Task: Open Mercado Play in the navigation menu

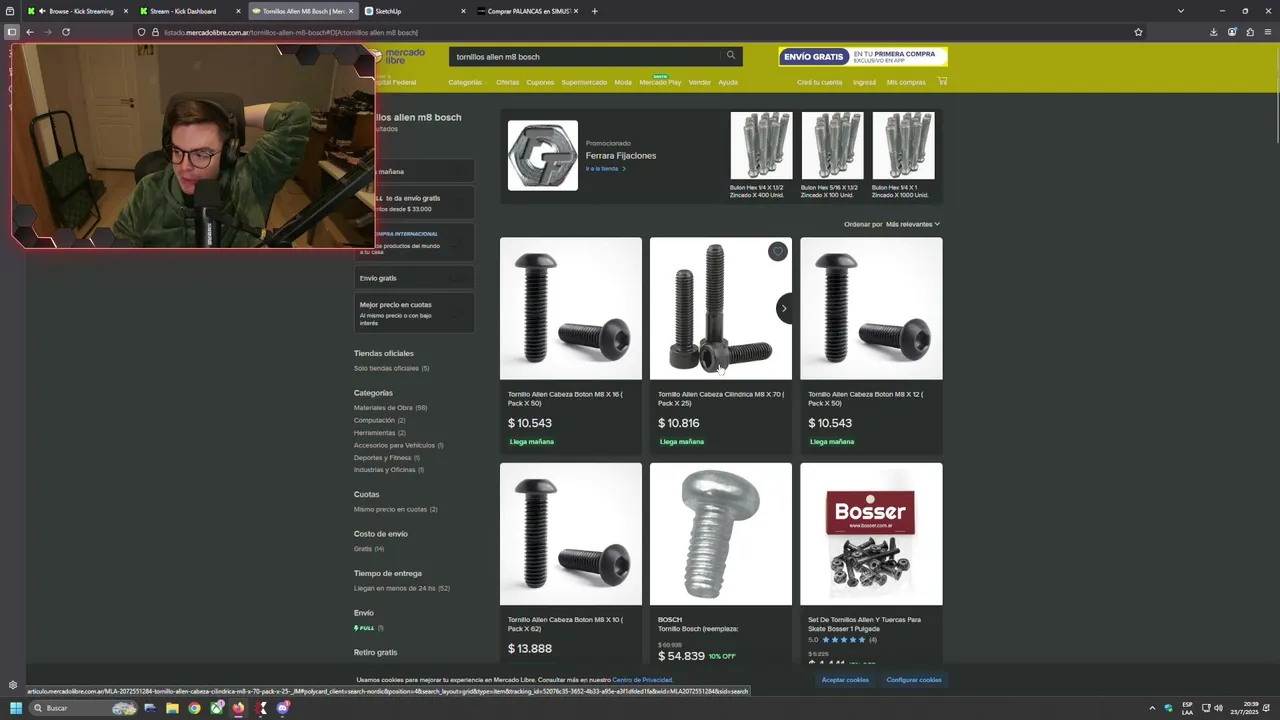Action: coord(660,82)
